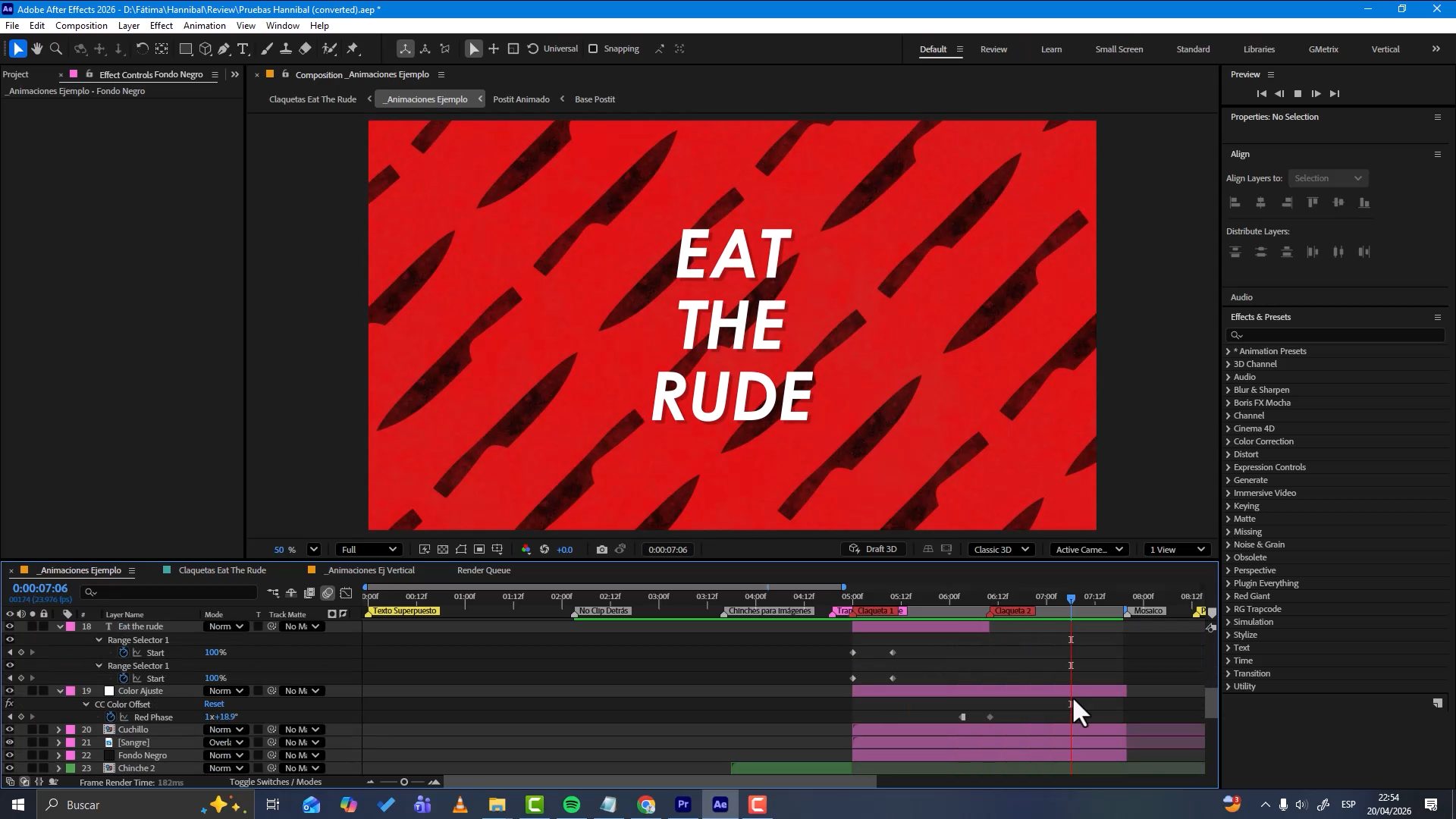Toggle transparency grid in viewer
Viewport: 1456px width, 819px height.
(443, 550)
